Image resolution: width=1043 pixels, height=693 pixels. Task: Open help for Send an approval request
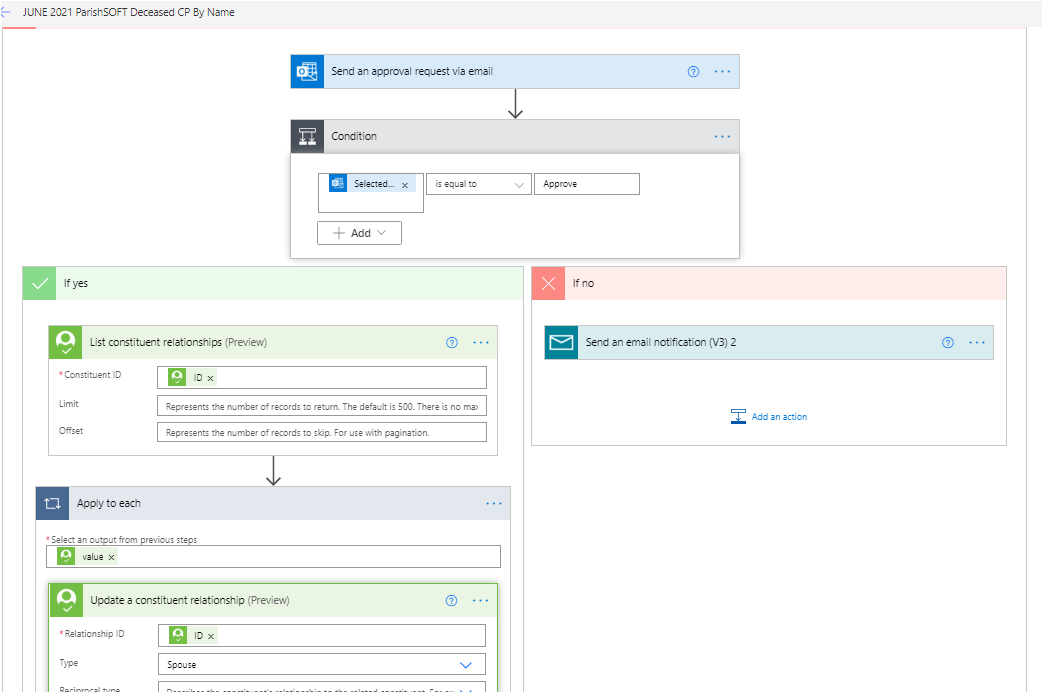[x=693, y=71]
